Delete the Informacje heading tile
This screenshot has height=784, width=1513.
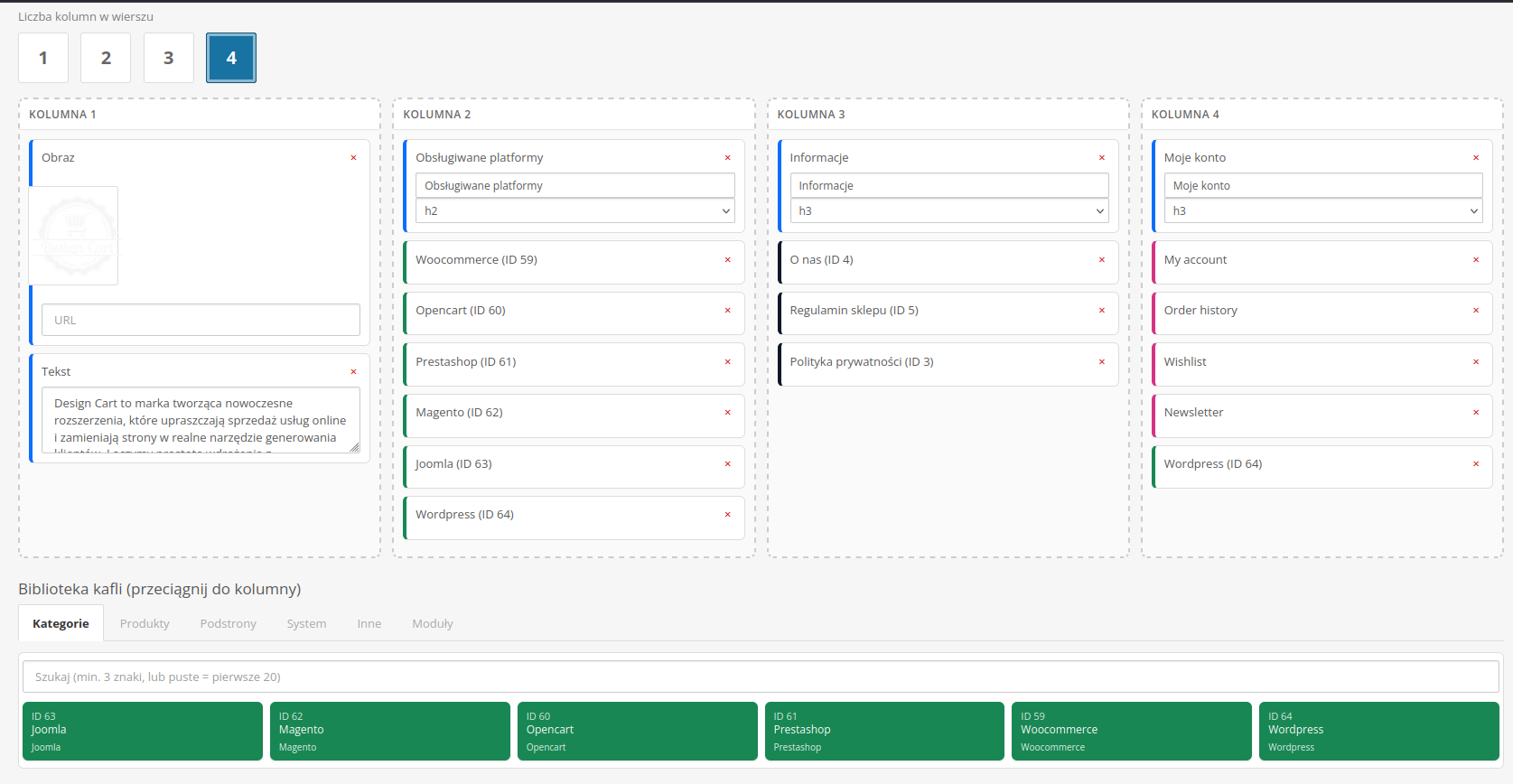pyautogui.click(x=1101, y=158)
